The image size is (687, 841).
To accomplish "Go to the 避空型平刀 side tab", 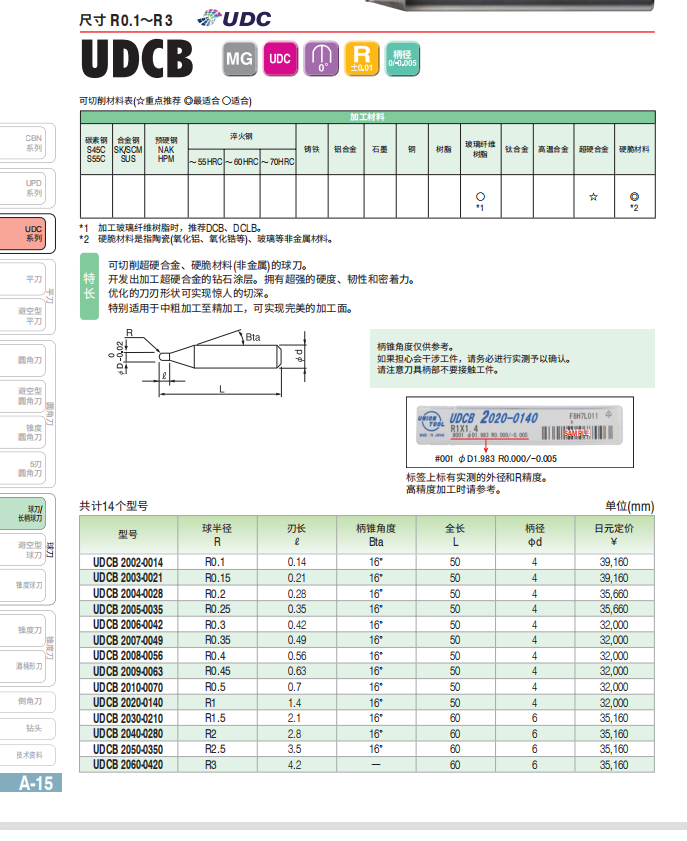I will (x=23, y=316).
